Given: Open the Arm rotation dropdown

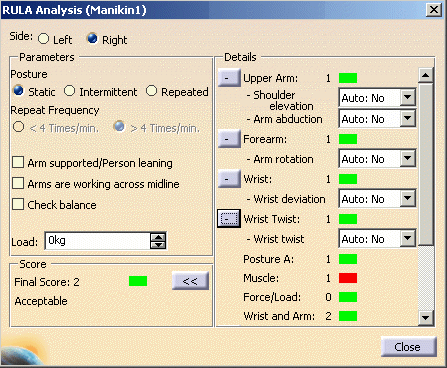Looking at the screenshot, I should click(408, 158).
